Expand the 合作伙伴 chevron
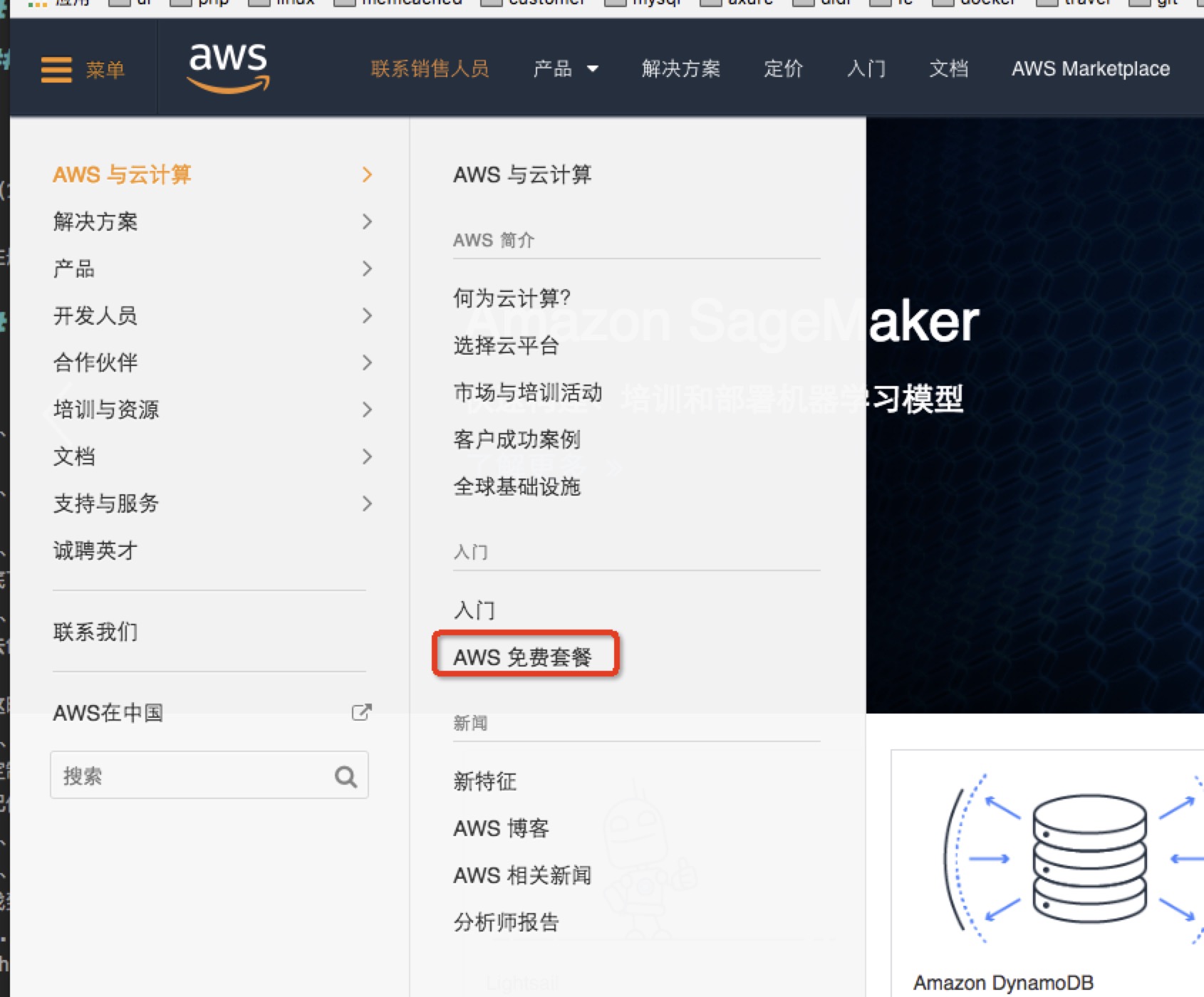1204x997 pixels. pyautogui.click(x=367, y=362)
